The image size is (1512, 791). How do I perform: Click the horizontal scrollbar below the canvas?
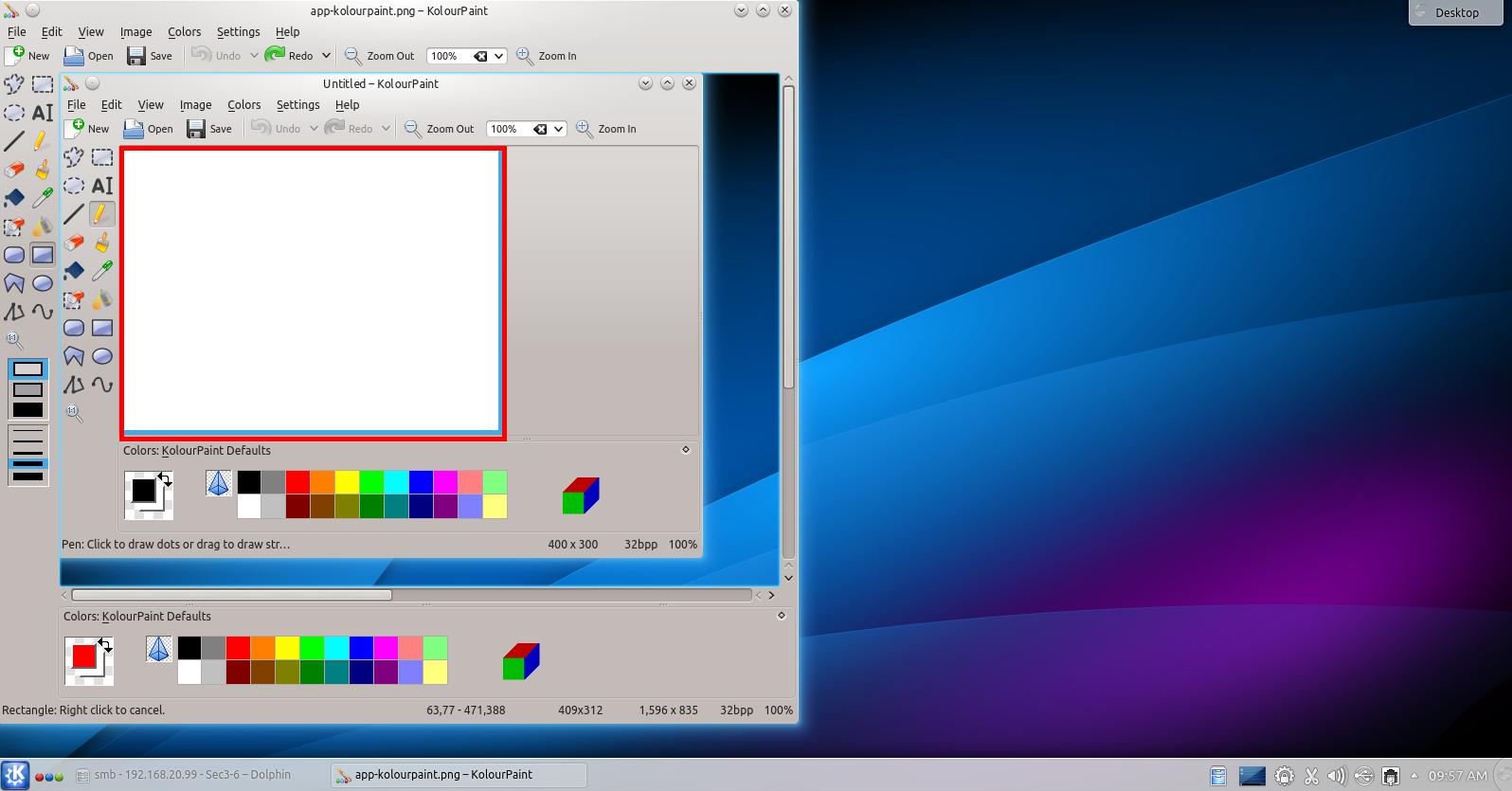[x=412, y=595]
